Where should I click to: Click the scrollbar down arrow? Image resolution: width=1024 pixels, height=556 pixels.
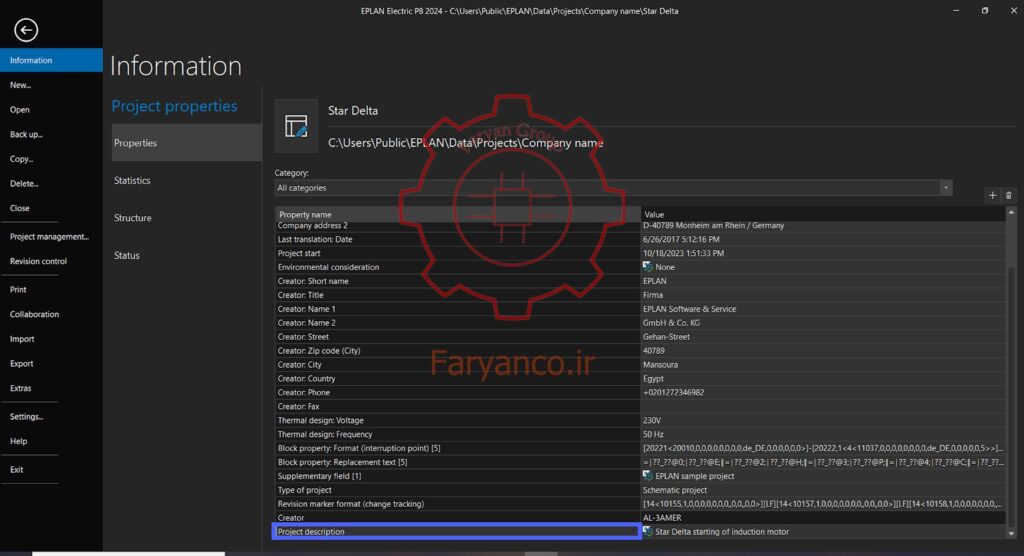click(1011, 534)
